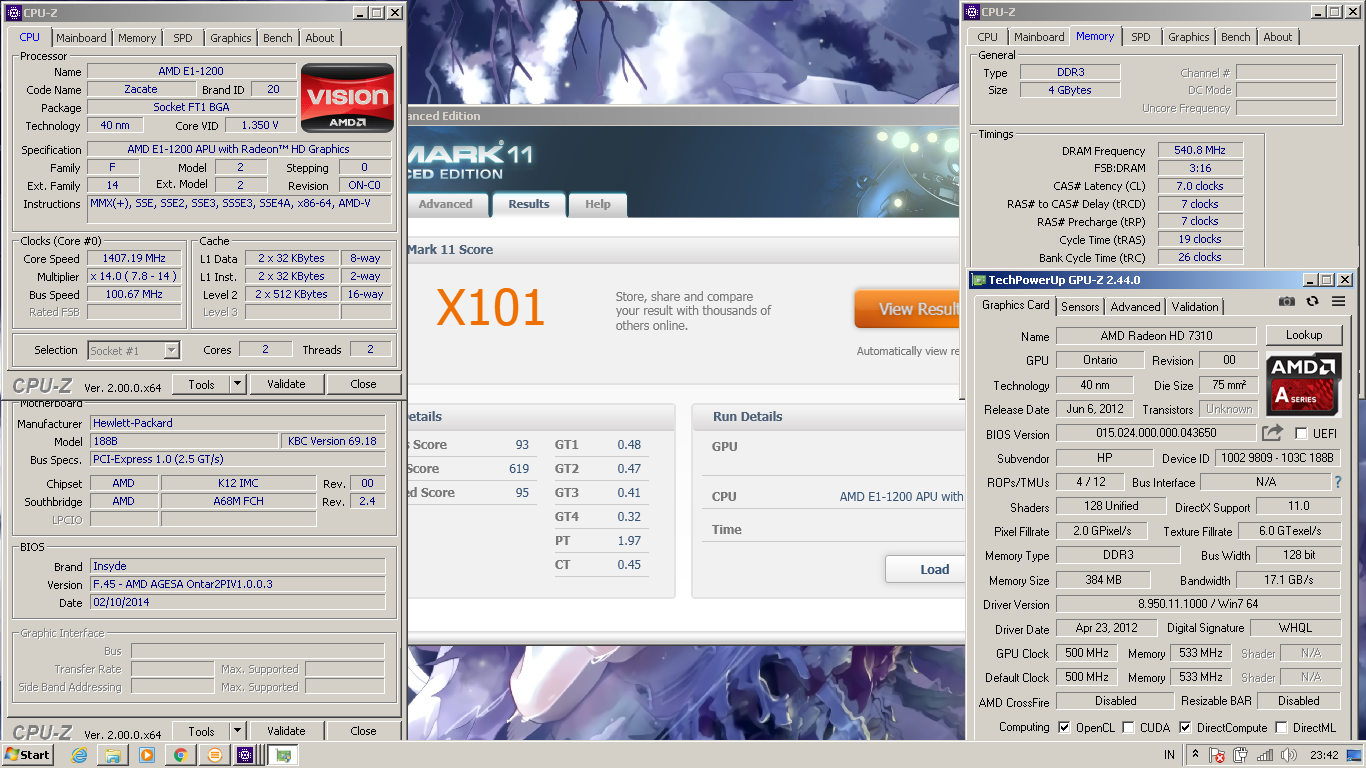1366x768 pixels.
Task: Click the Driver Version 8.950.11.1000 field
Action: (x=1198, y=604)
